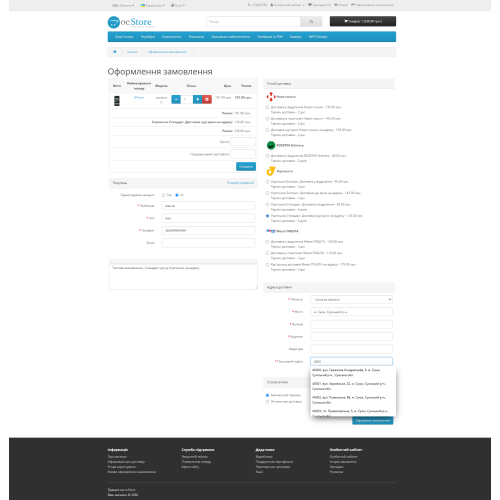The width and height of the screenshot is (500, 500).
Task: Pick first 40000 postal code suggestion
Action: (x=353, y=372)
